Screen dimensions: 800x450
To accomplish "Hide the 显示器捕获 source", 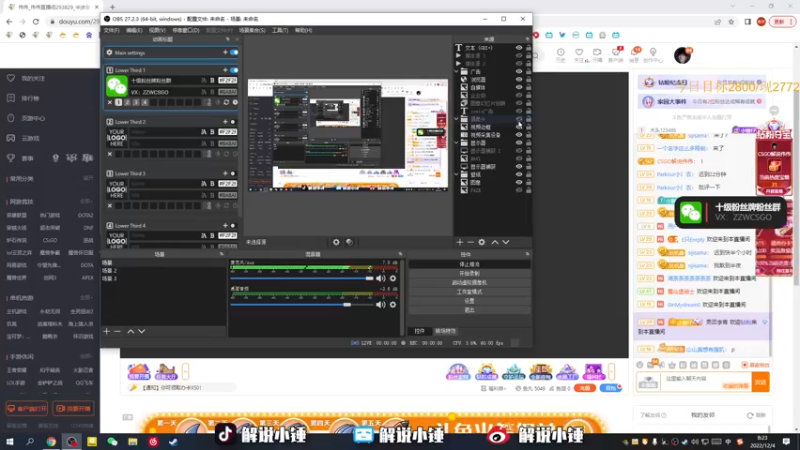I will (519, 166).
